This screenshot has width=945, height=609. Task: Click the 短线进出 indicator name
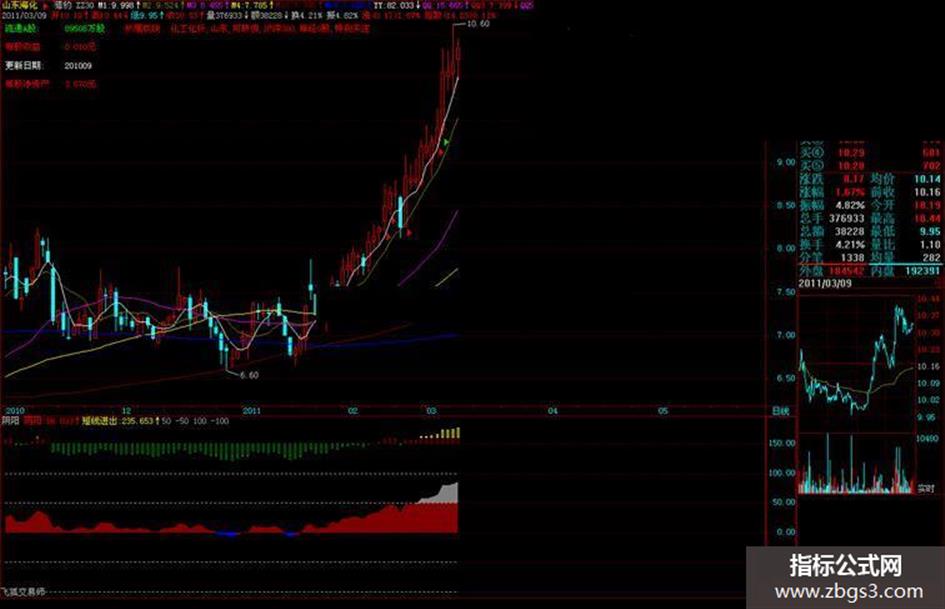click(x=100, y=421)
